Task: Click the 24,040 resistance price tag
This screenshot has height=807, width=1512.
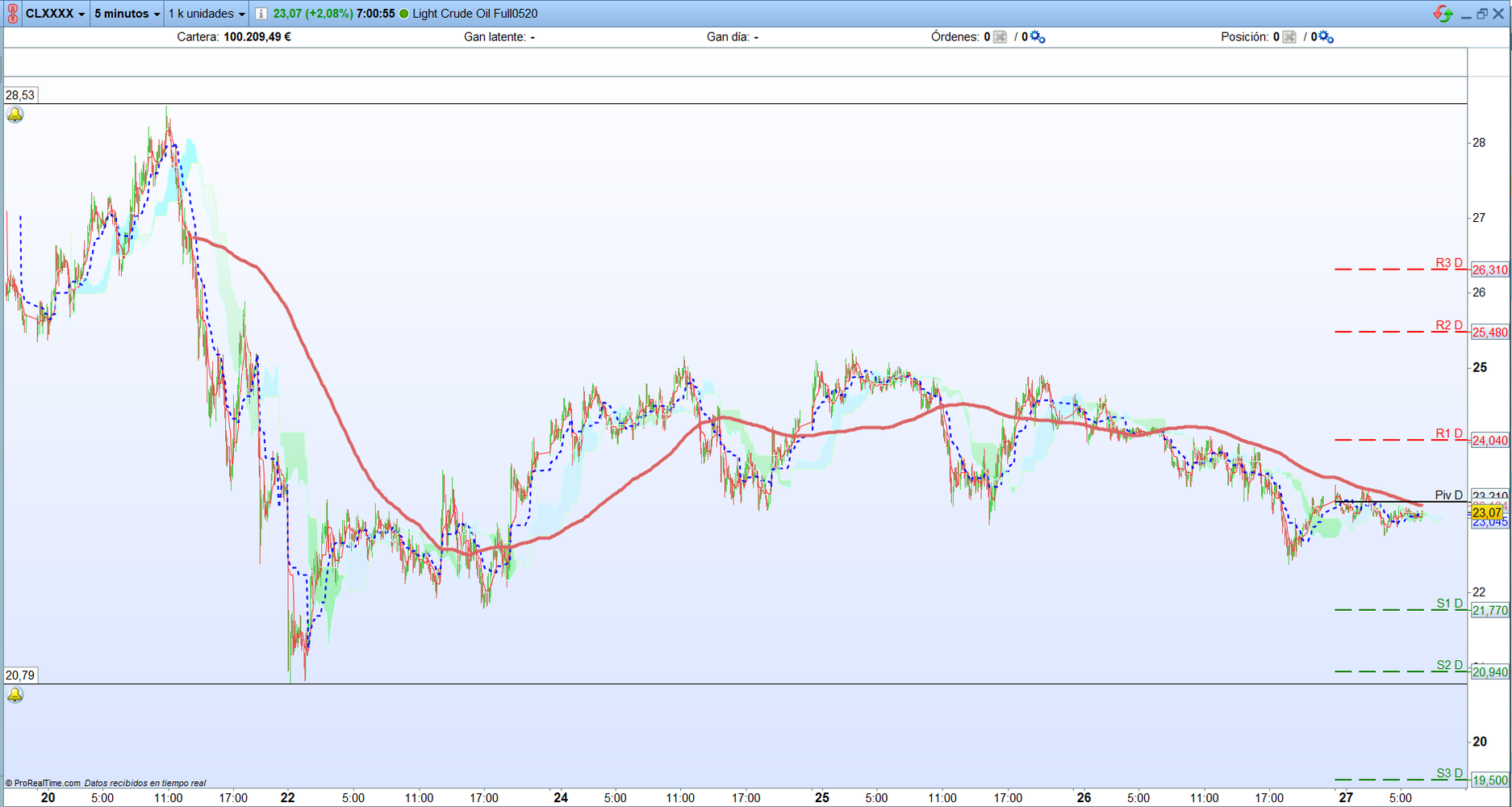Action: click(1489, 441)
